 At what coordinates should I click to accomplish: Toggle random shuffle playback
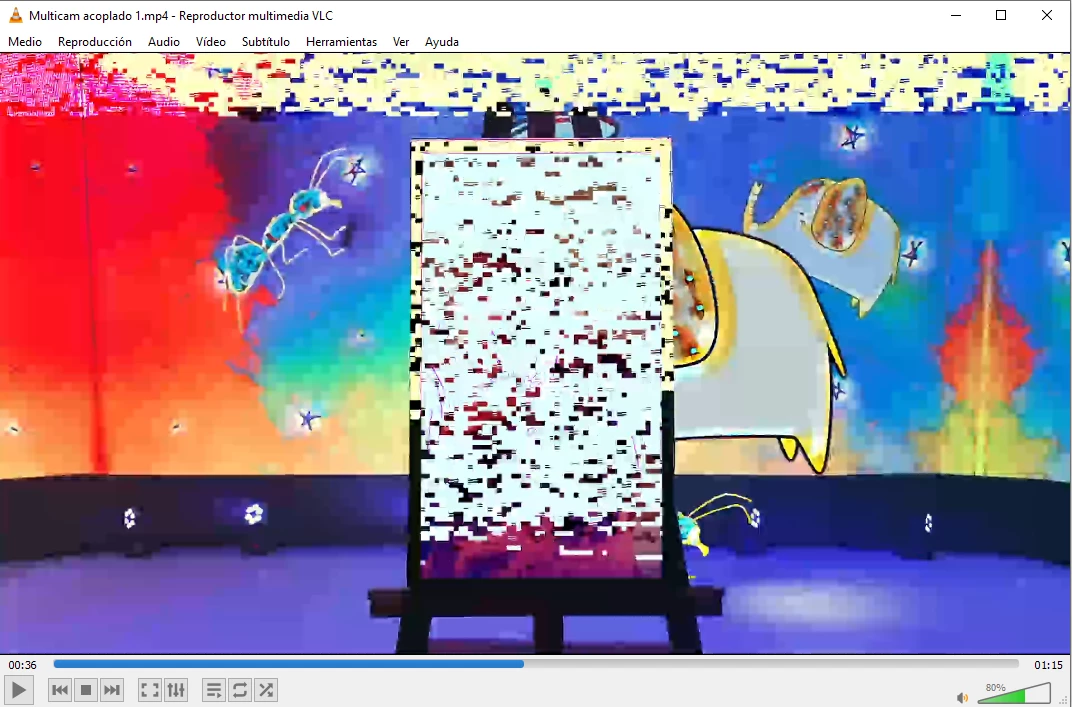(266, 690)
